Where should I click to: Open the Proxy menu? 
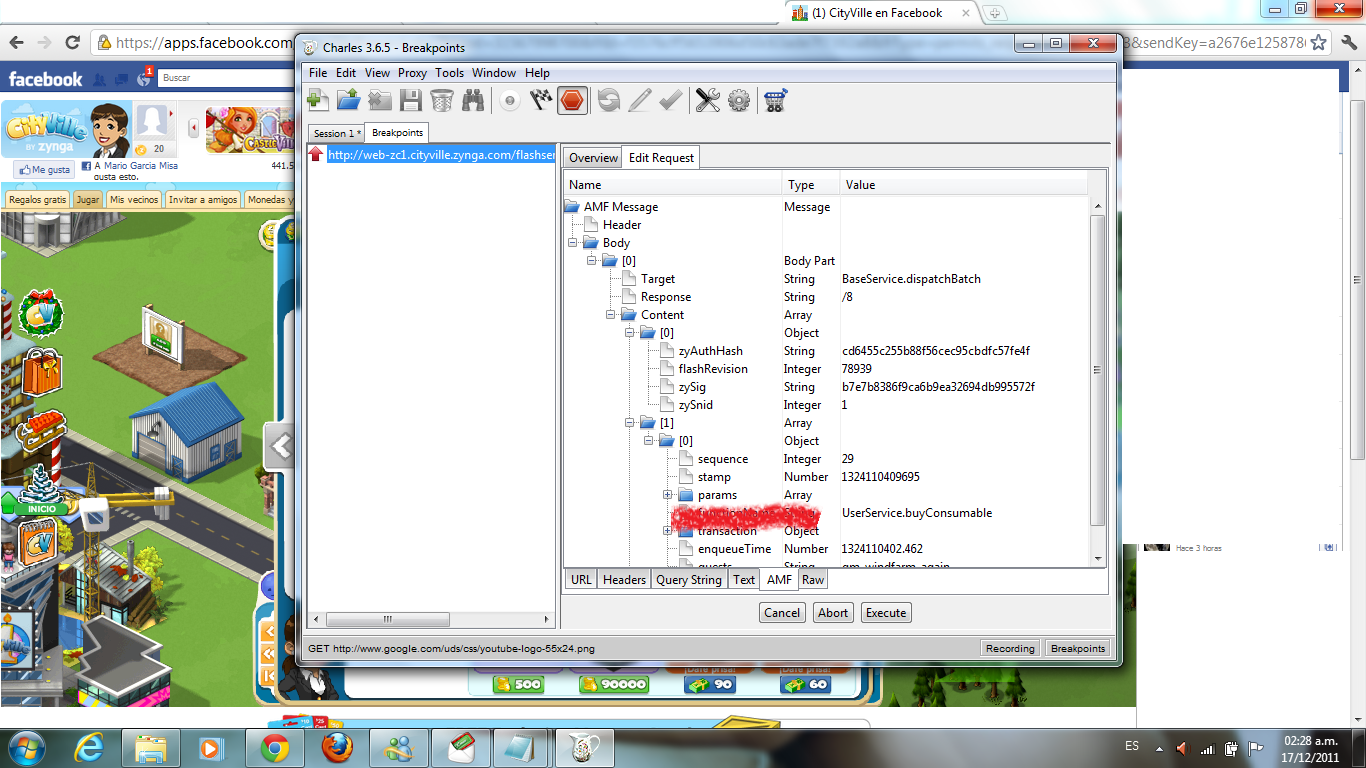(x=412, y=73)
